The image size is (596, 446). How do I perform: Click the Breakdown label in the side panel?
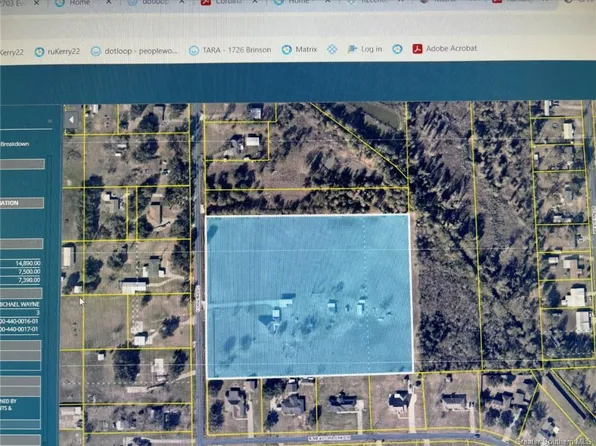pyautogui.click(x=15, y=144)
